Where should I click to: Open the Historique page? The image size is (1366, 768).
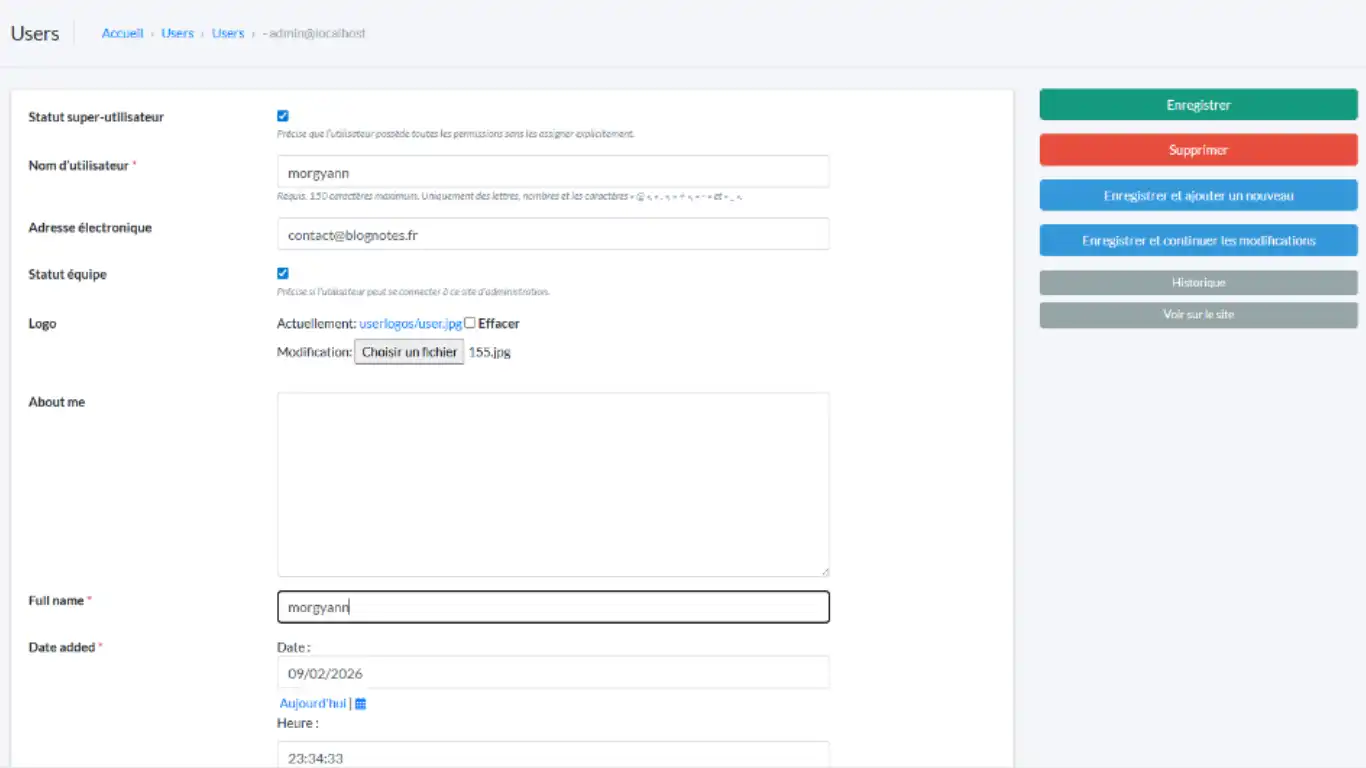(1198, 283)
